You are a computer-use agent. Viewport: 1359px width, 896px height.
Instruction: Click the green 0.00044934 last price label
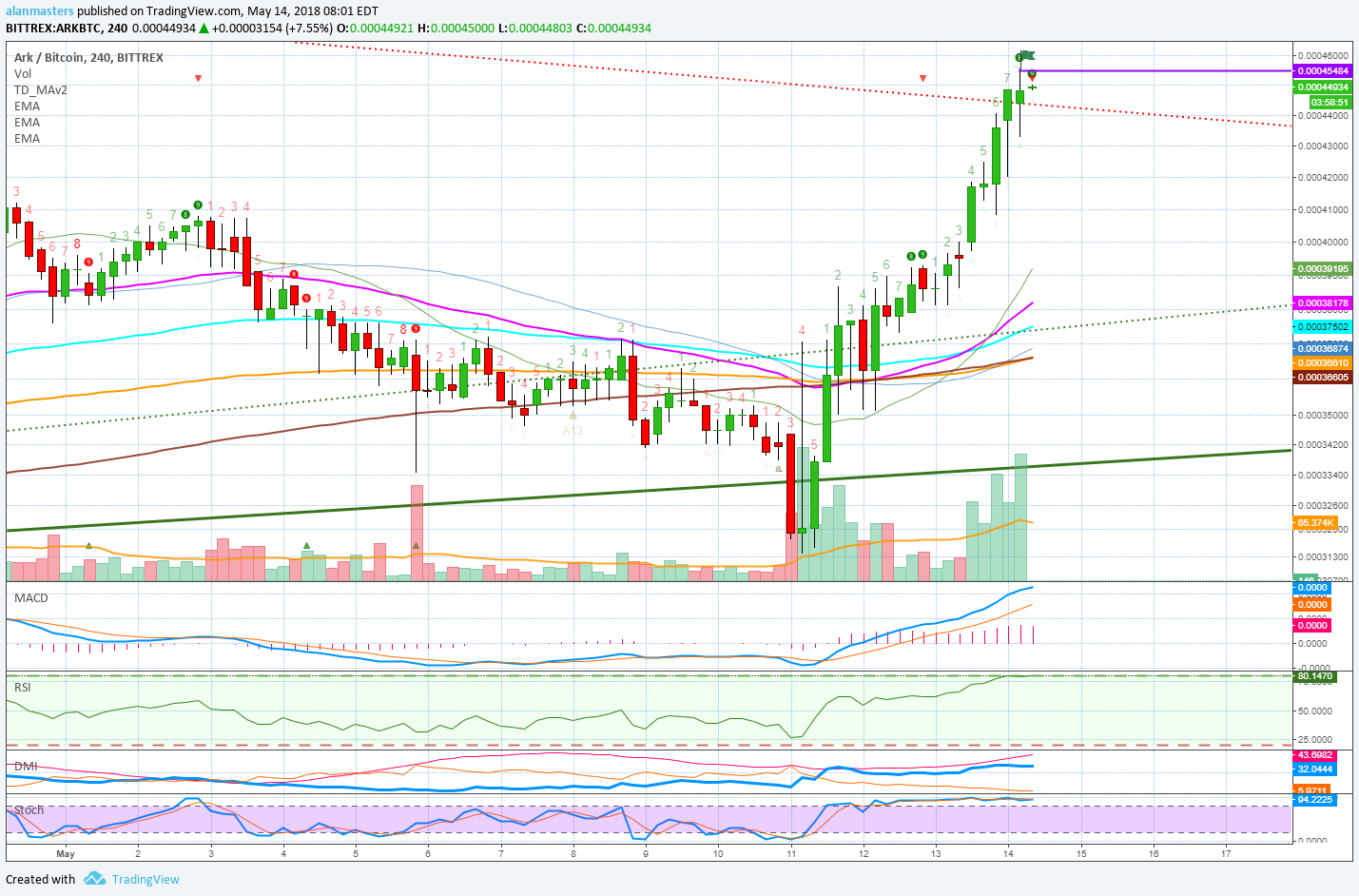[x=1323, y=87]
